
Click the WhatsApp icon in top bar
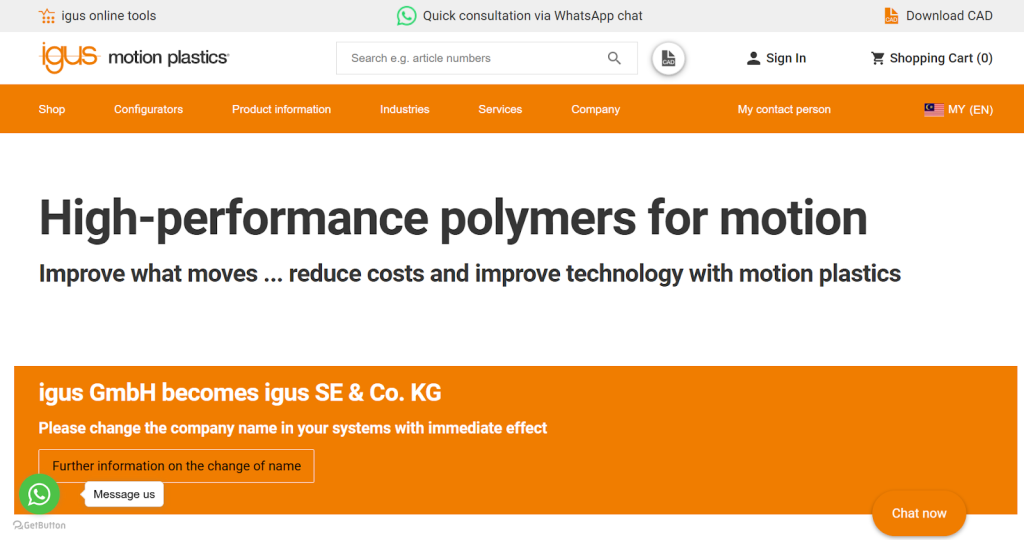(406, 16)
